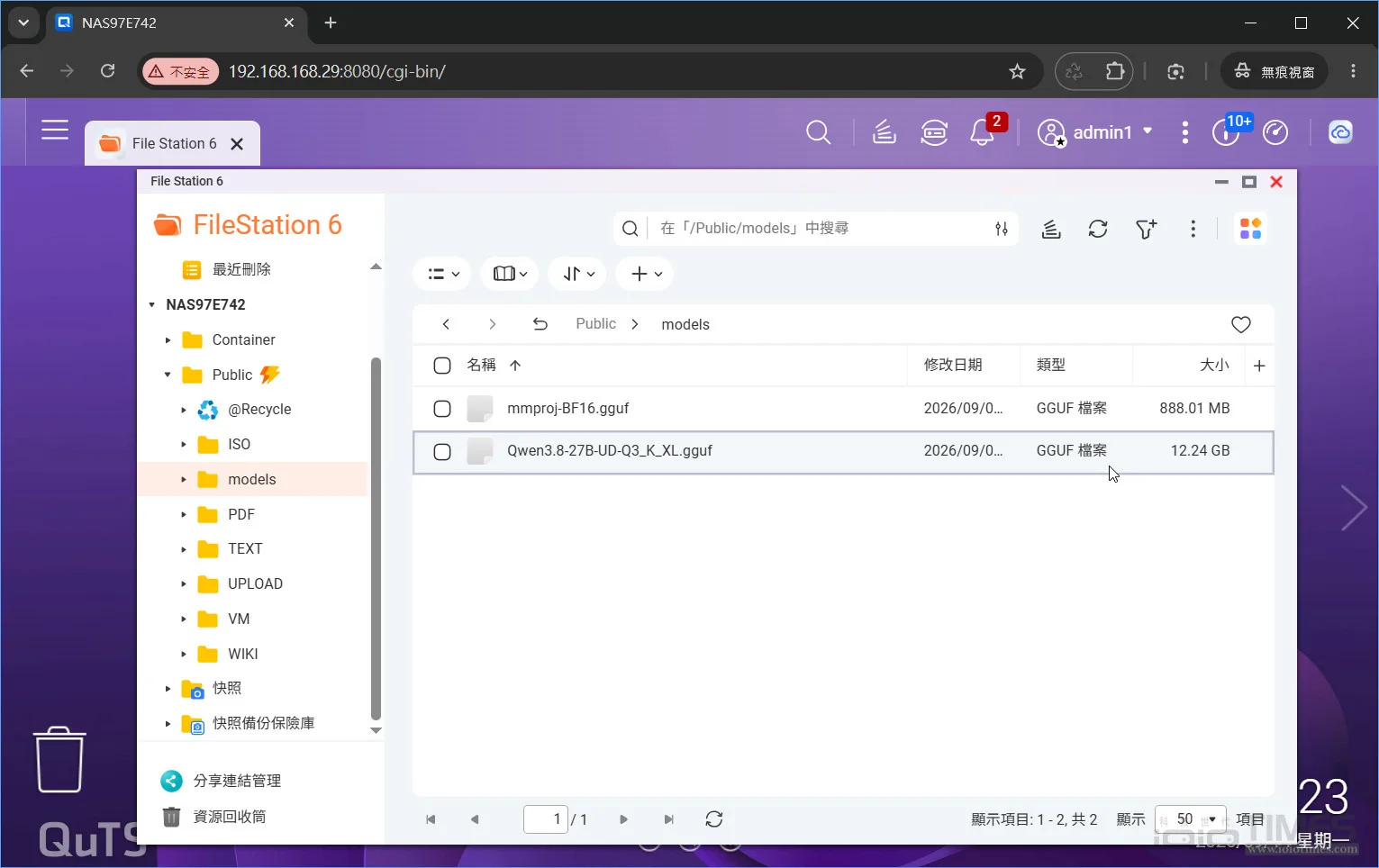Check the mmproj-BF16.gguf file checkbox
The width and height of the screenshot is (1379, 868).
point(442,409)
